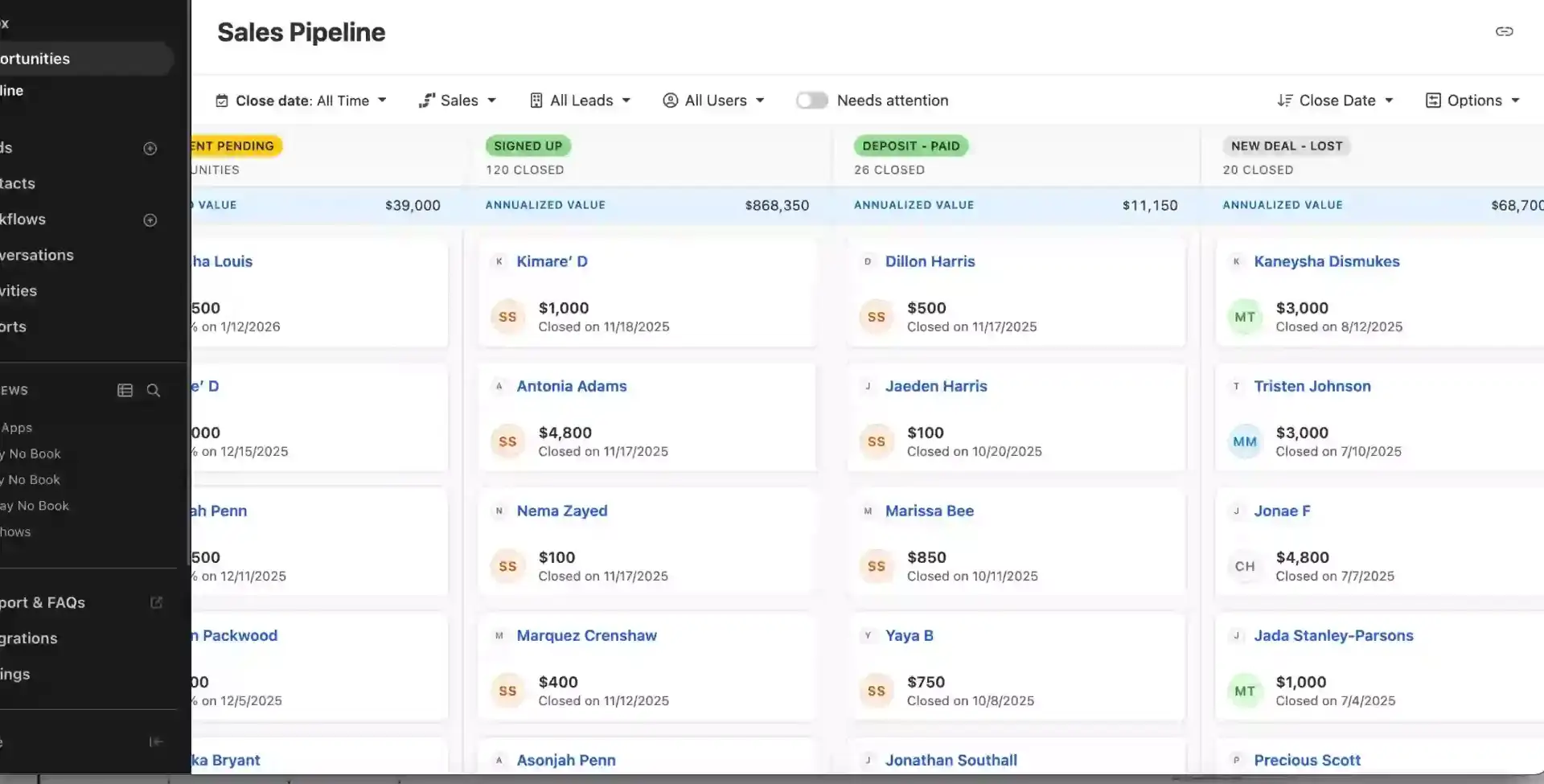Open the All Users filter dropdown
Screen dimensions: 1544x784
(713, 101)
